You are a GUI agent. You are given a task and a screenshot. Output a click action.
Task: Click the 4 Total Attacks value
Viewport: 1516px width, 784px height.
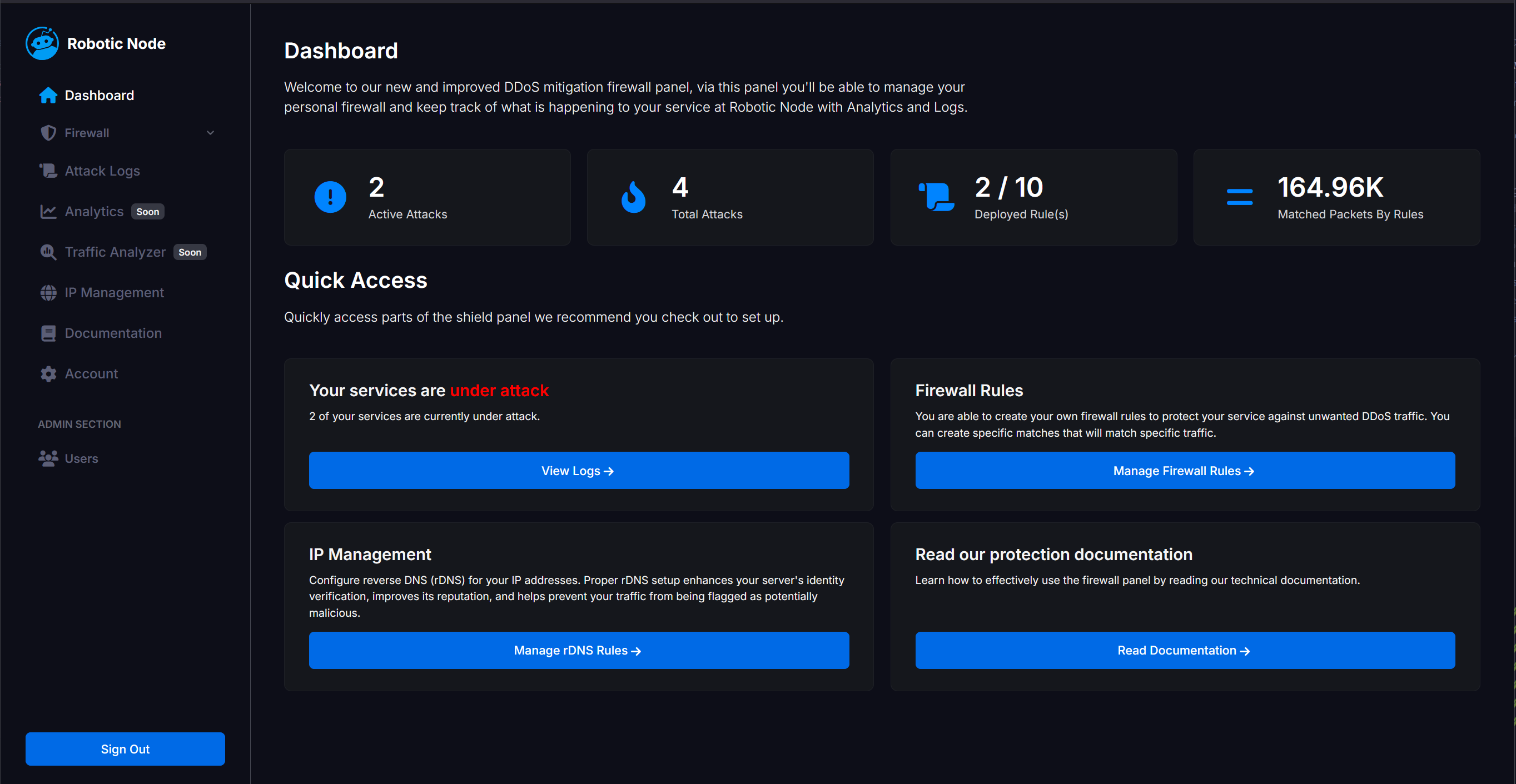pos(680,188)
